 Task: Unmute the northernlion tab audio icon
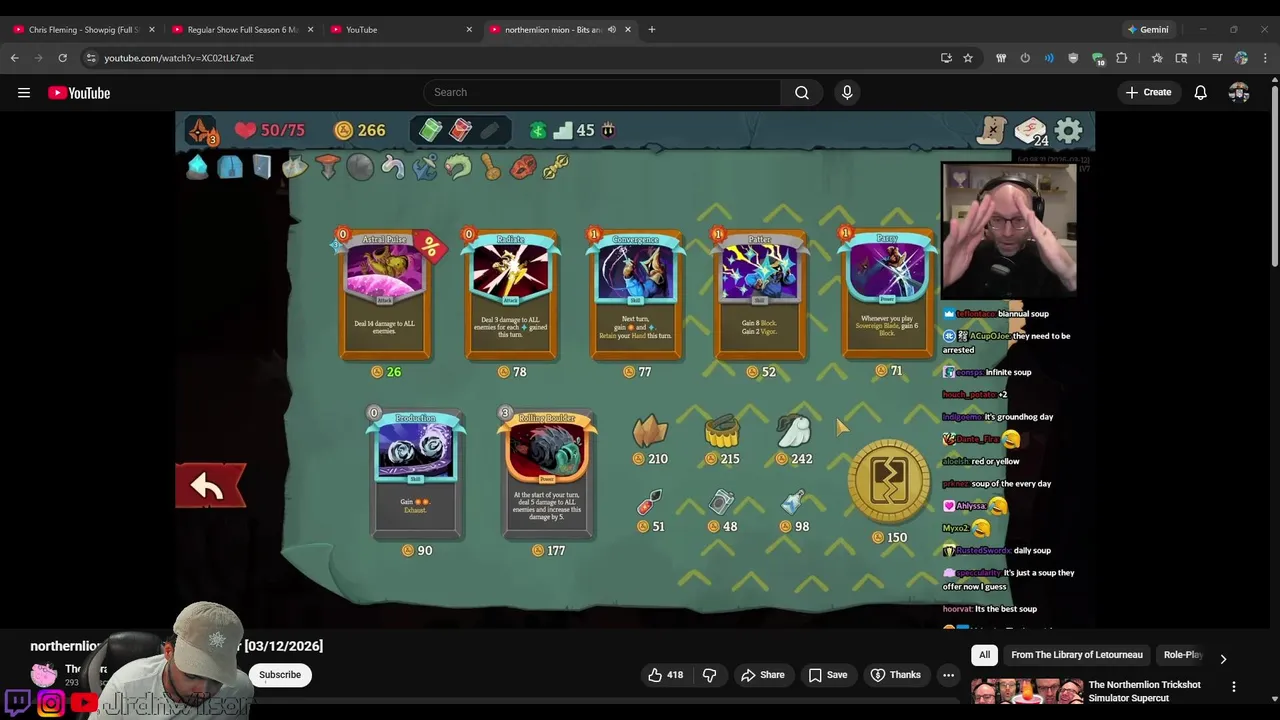click(612, 30)
